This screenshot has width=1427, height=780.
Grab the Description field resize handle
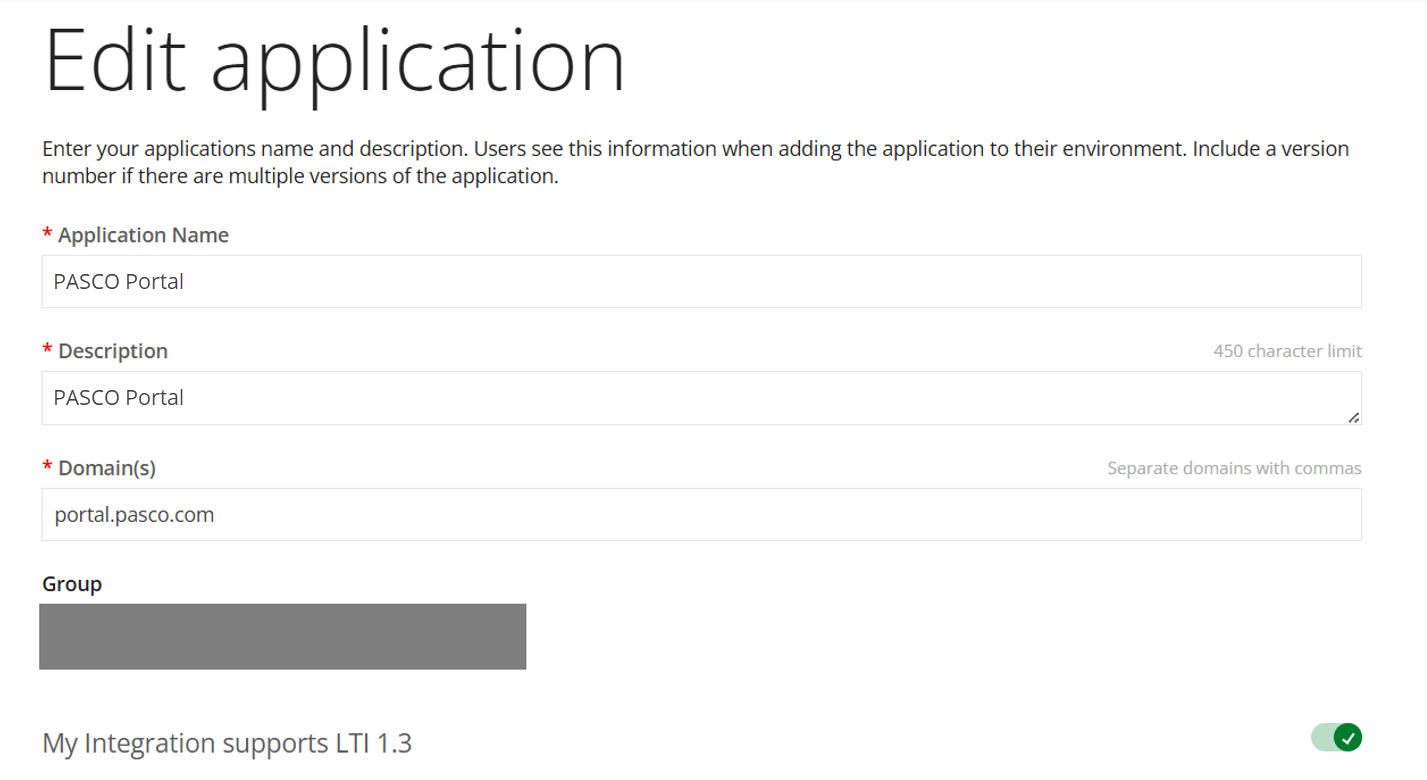click(x=1353, y=417)
